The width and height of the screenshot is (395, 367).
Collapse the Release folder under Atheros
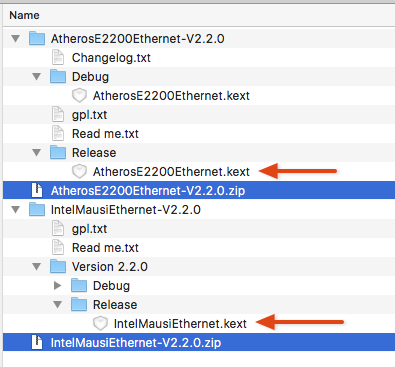coord(37,153)
